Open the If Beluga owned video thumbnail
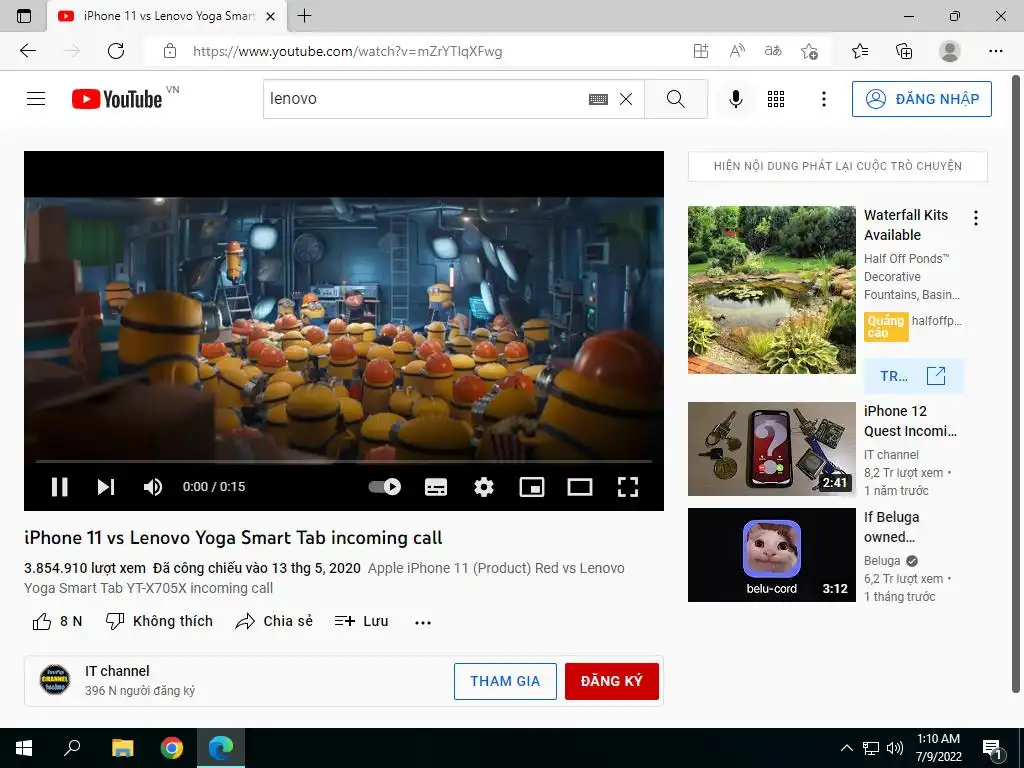 click(x=771, y=554)
